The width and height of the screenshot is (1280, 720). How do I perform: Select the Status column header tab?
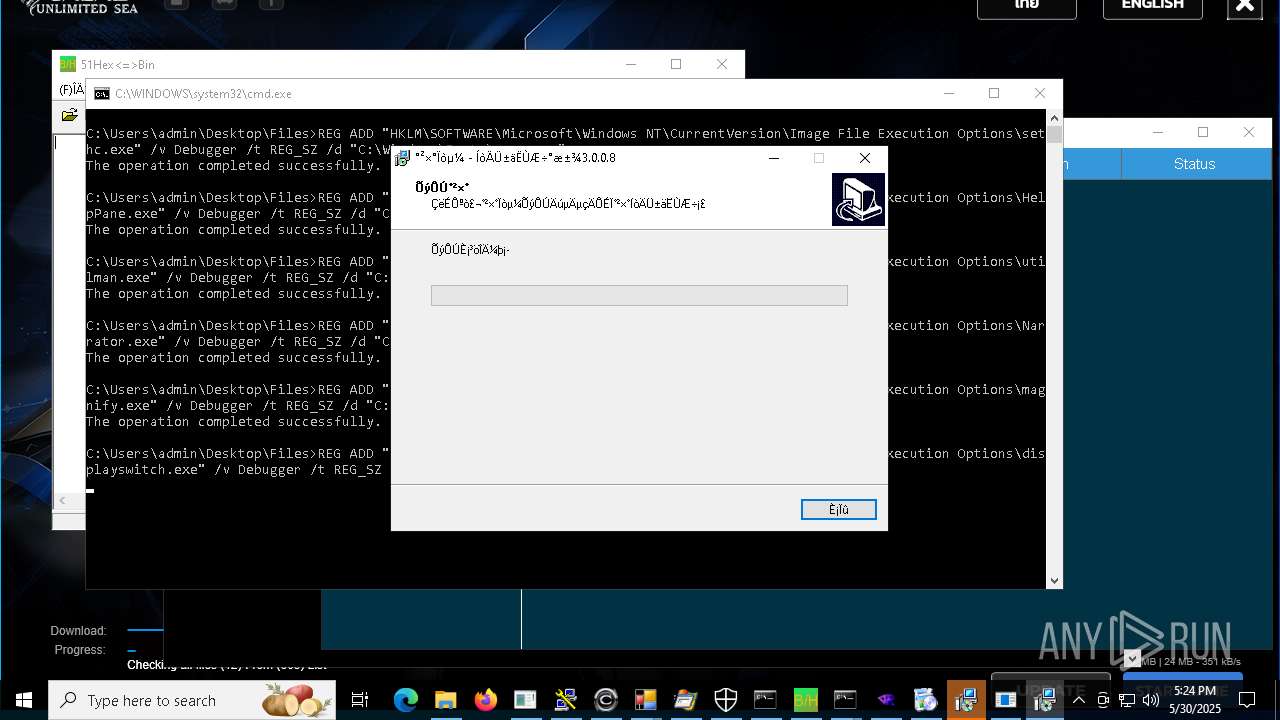[x=1195, y=164]
